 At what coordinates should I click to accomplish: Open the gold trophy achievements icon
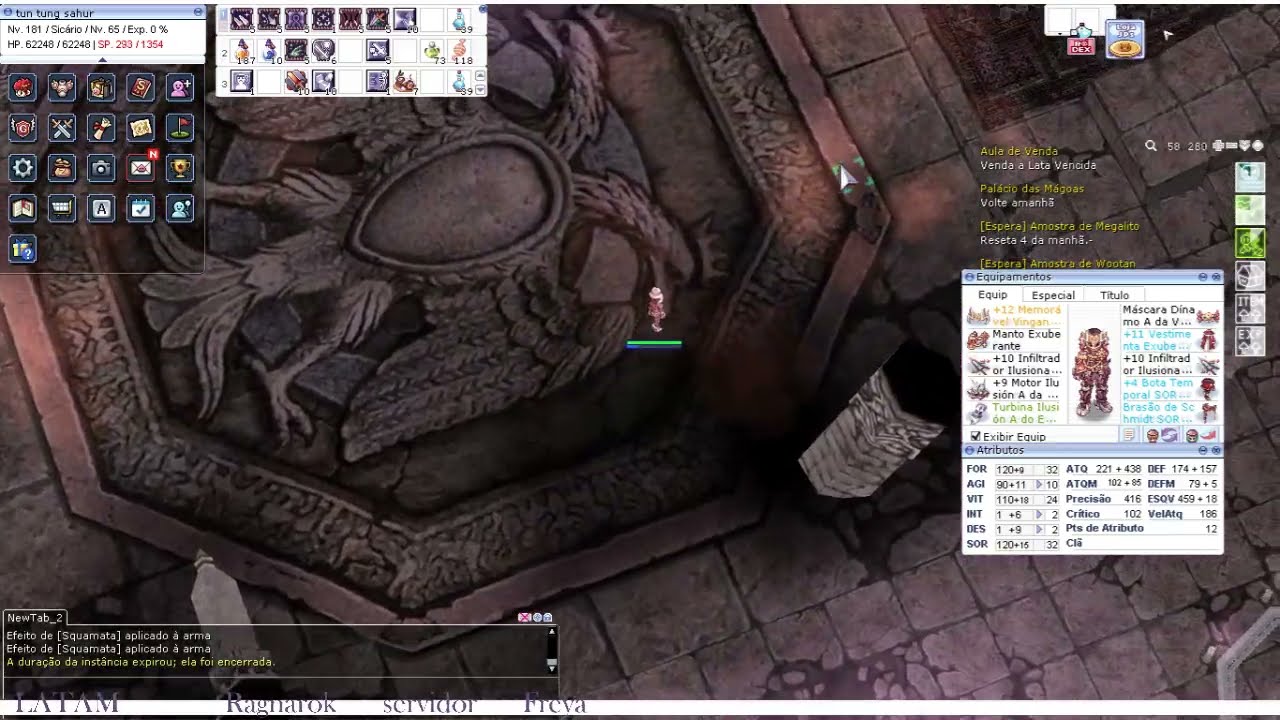180,168
